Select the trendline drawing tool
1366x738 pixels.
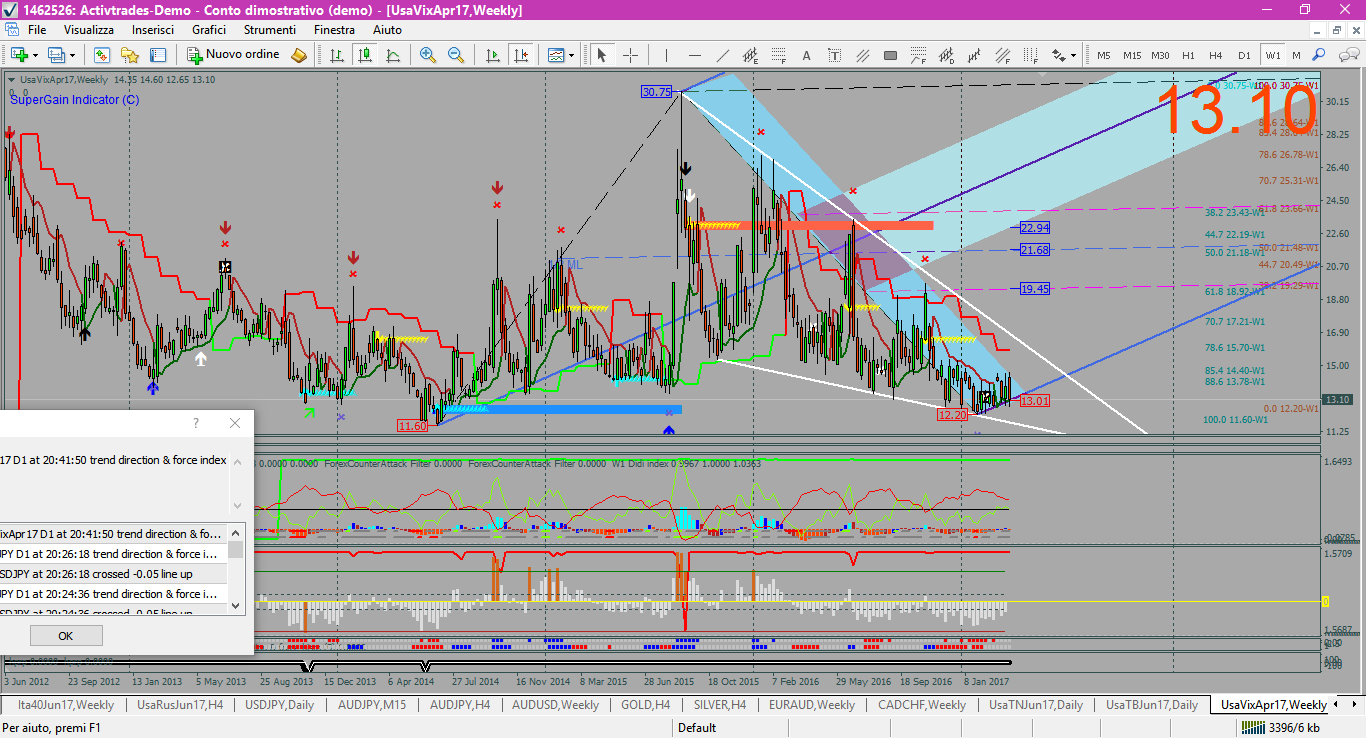[x=723, y=55]
